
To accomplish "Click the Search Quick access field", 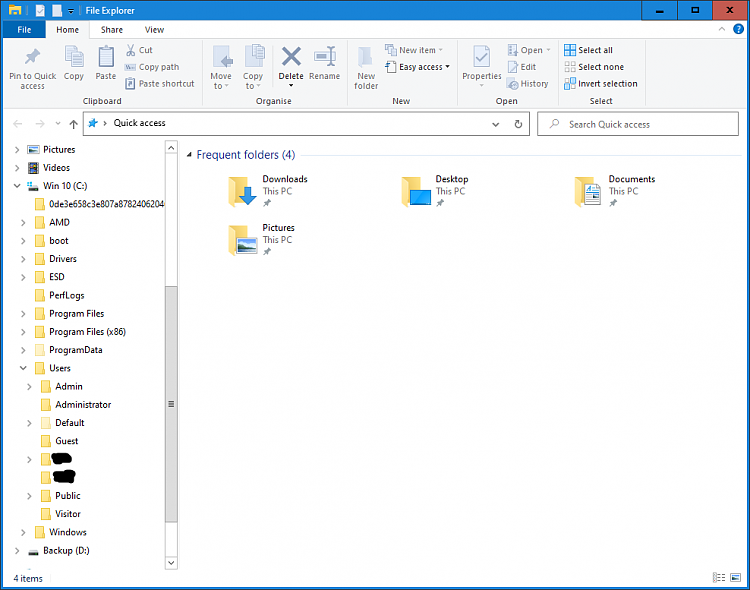I will [x=638, y=124].
